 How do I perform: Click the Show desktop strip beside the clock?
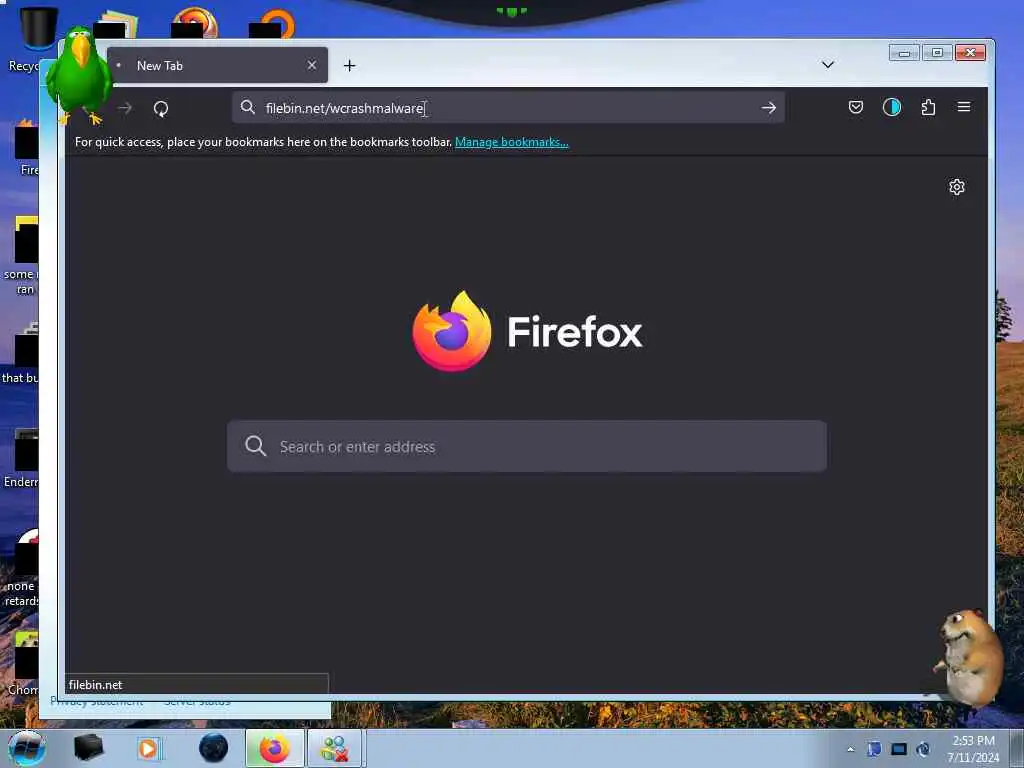(x=1017, y=748)
